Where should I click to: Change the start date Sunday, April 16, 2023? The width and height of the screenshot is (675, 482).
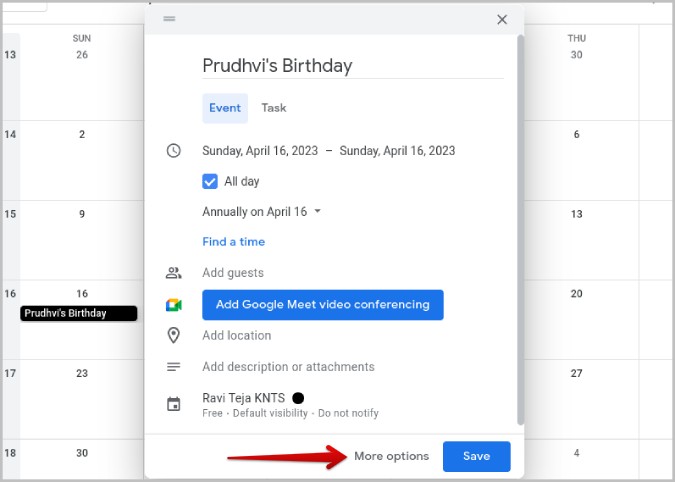point(260,151)
